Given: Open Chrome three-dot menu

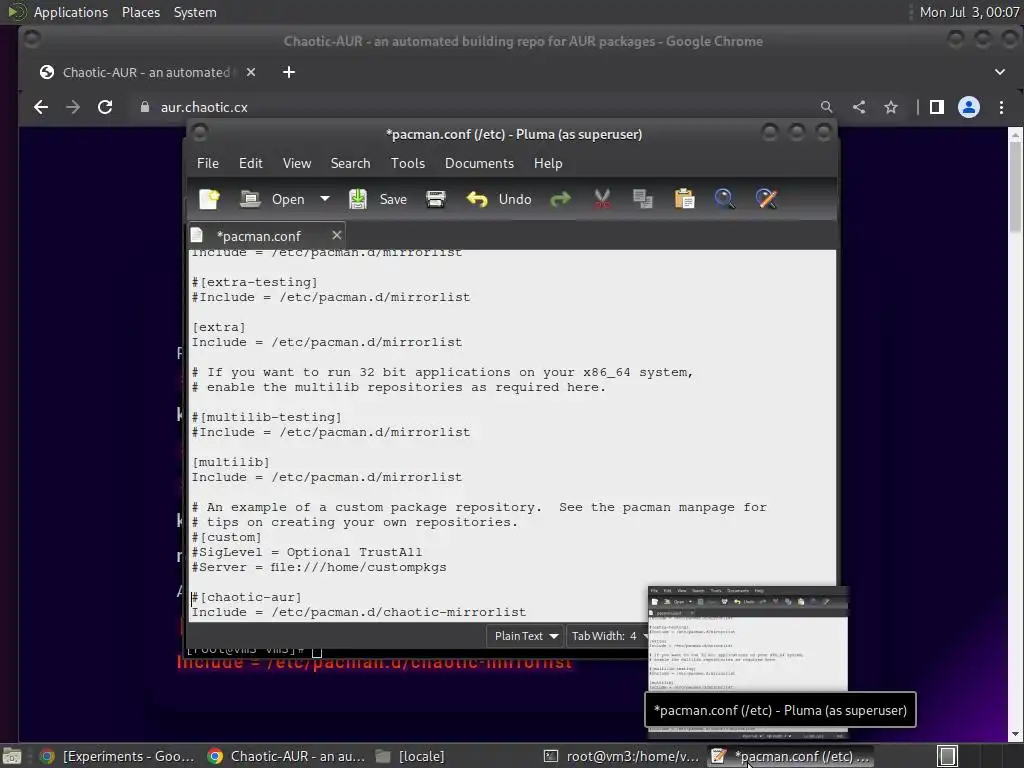Looking at the screenshot, I should (1001, 107).
